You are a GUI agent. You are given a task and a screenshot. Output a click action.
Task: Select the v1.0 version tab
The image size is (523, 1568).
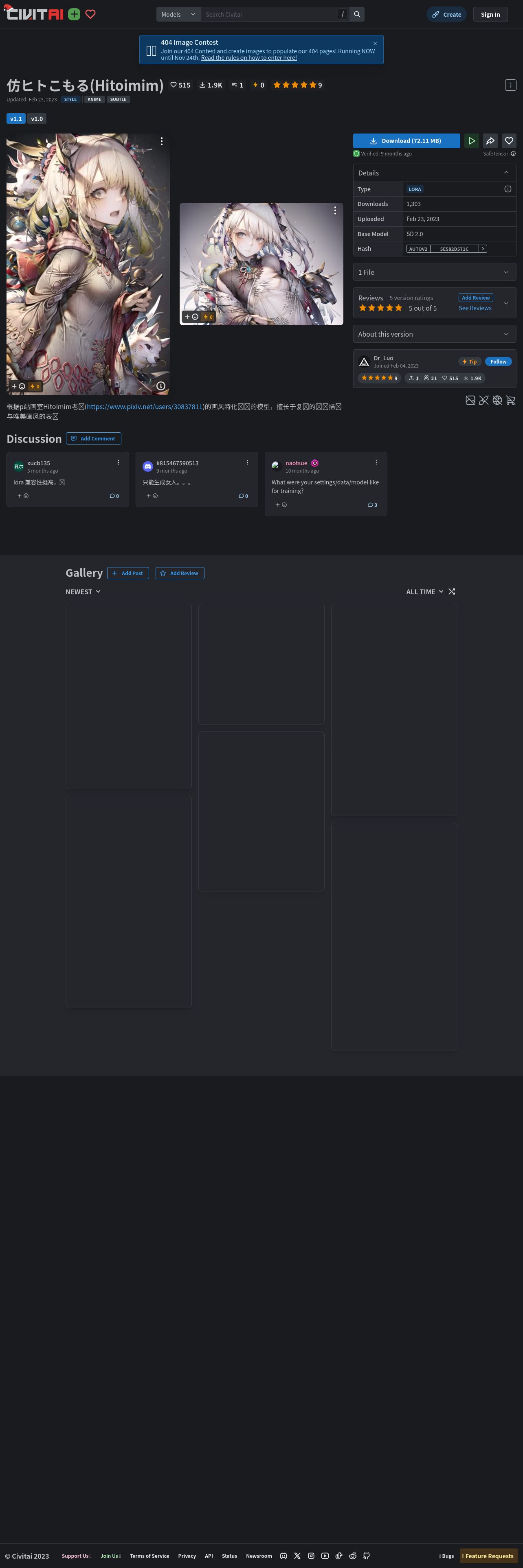37,119
